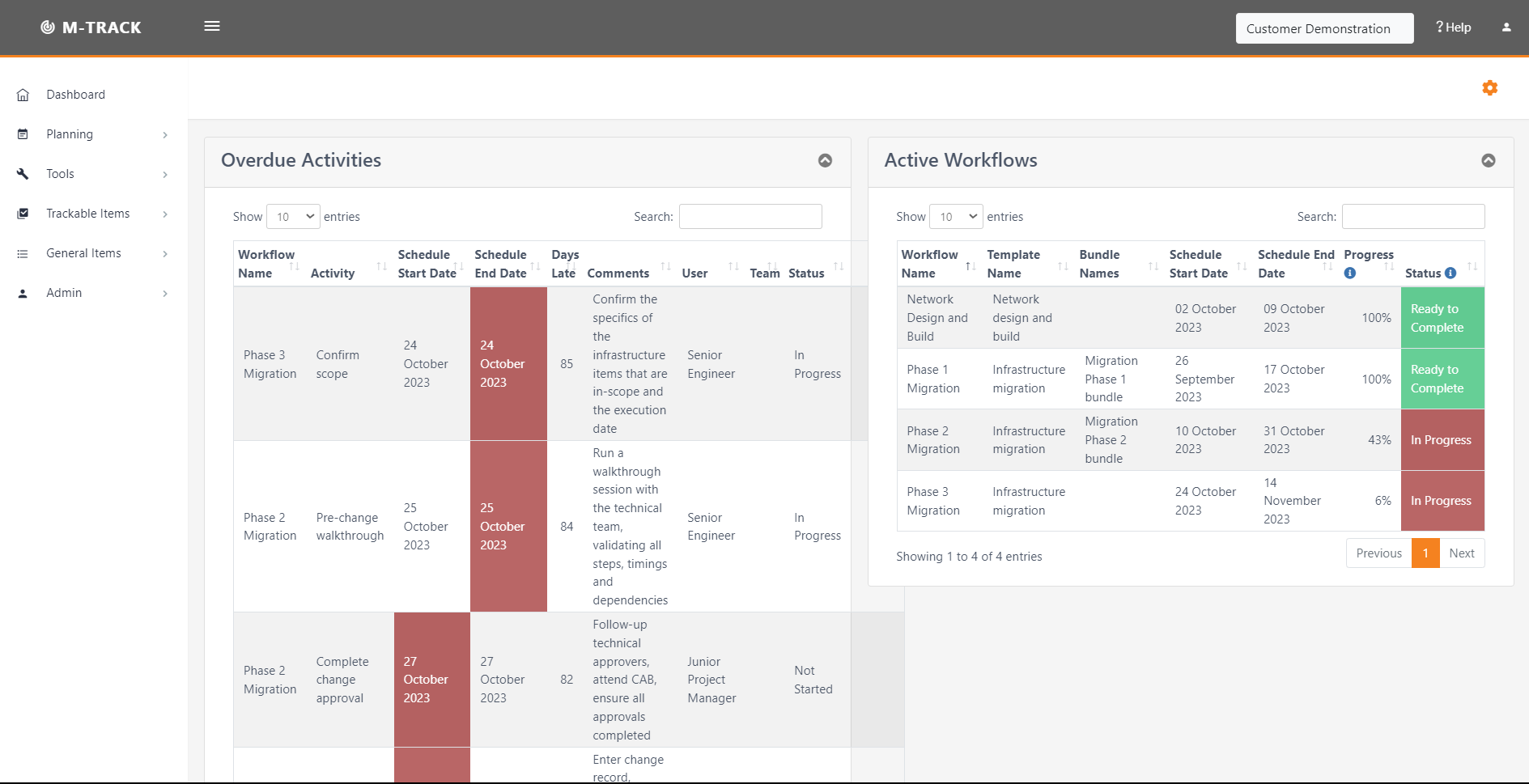Click the Planning calendar icon
This screenshot has height=784, width=1529.
[23, 134]
